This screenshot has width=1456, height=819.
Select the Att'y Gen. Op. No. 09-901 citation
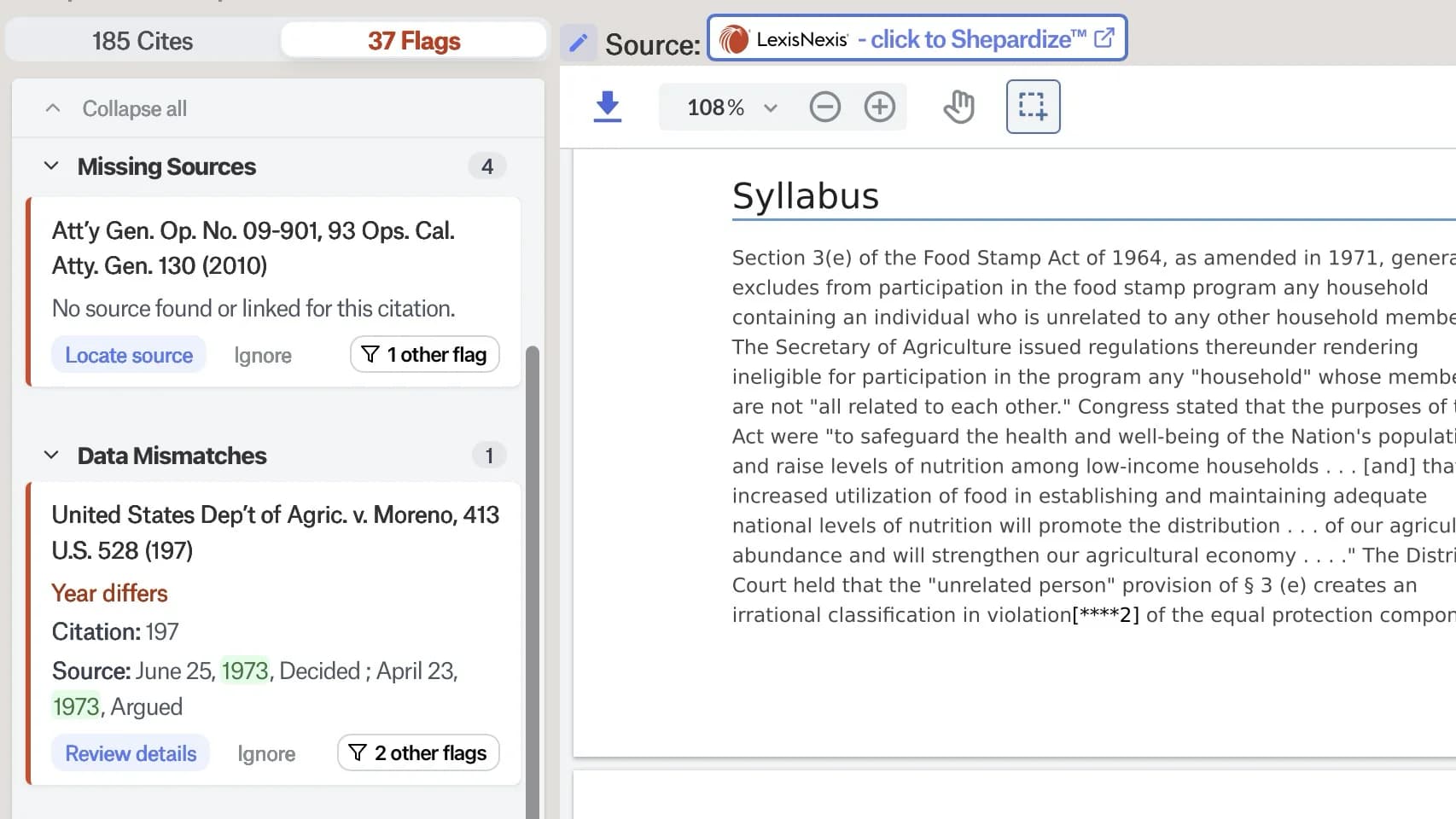pyautogui.click(x=253, y=248)
